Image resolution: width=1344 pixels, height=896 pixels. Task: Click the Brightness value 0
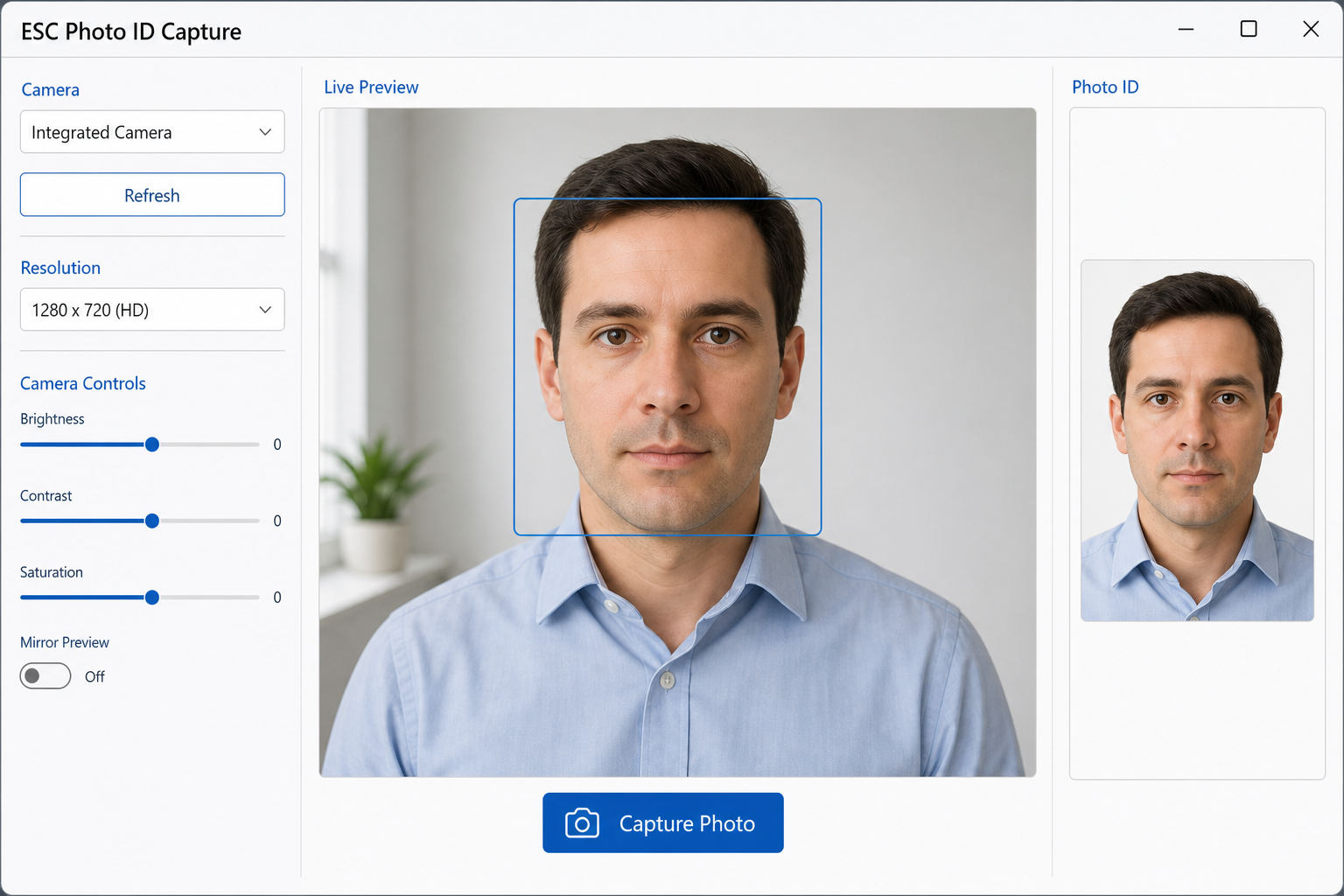coord(277,444)
